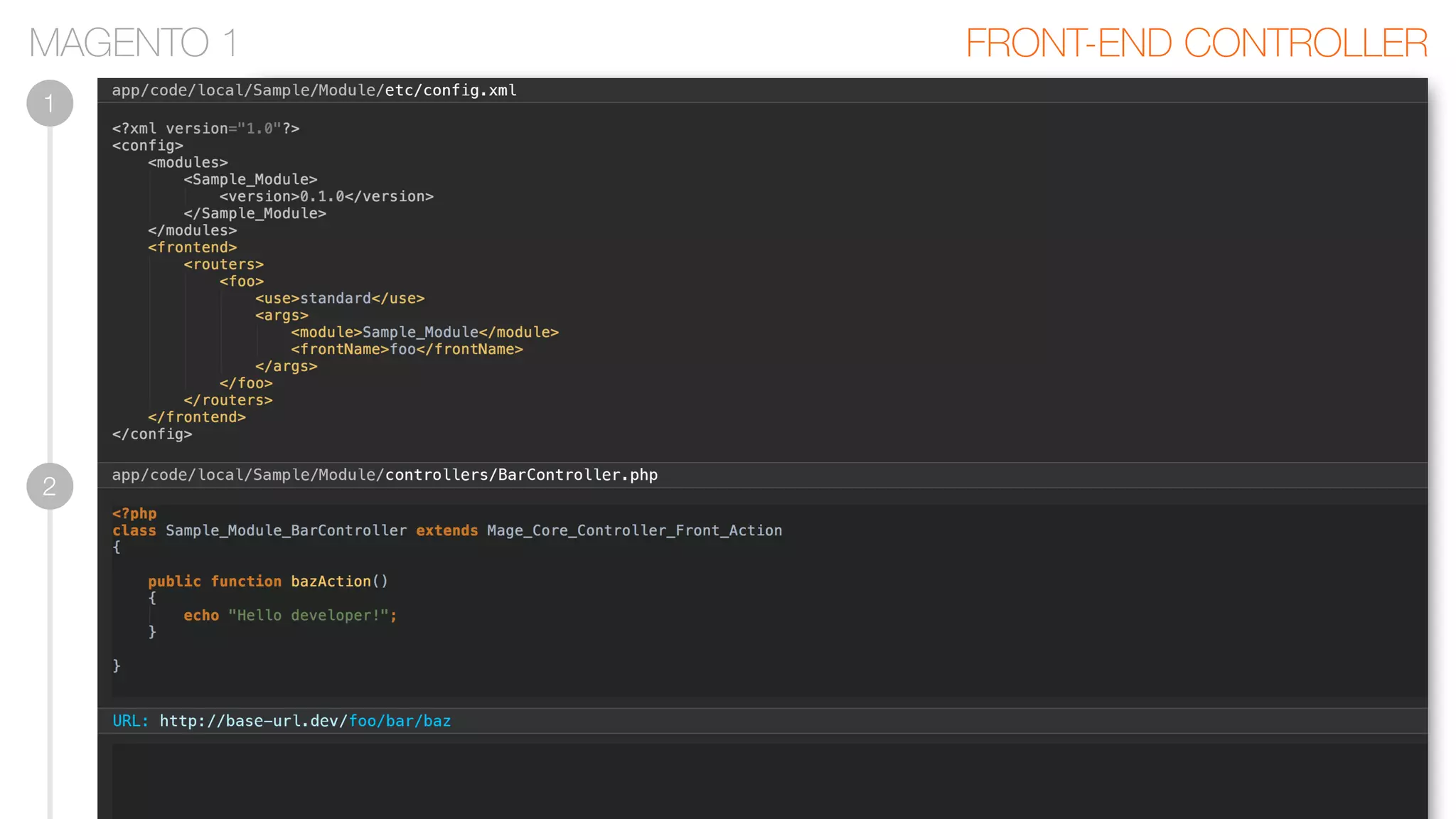The height and width of the screenshot is (819, 1456).
Task: Click Mage_Core_Controller_Front_Action parent class
Action: 635,531
